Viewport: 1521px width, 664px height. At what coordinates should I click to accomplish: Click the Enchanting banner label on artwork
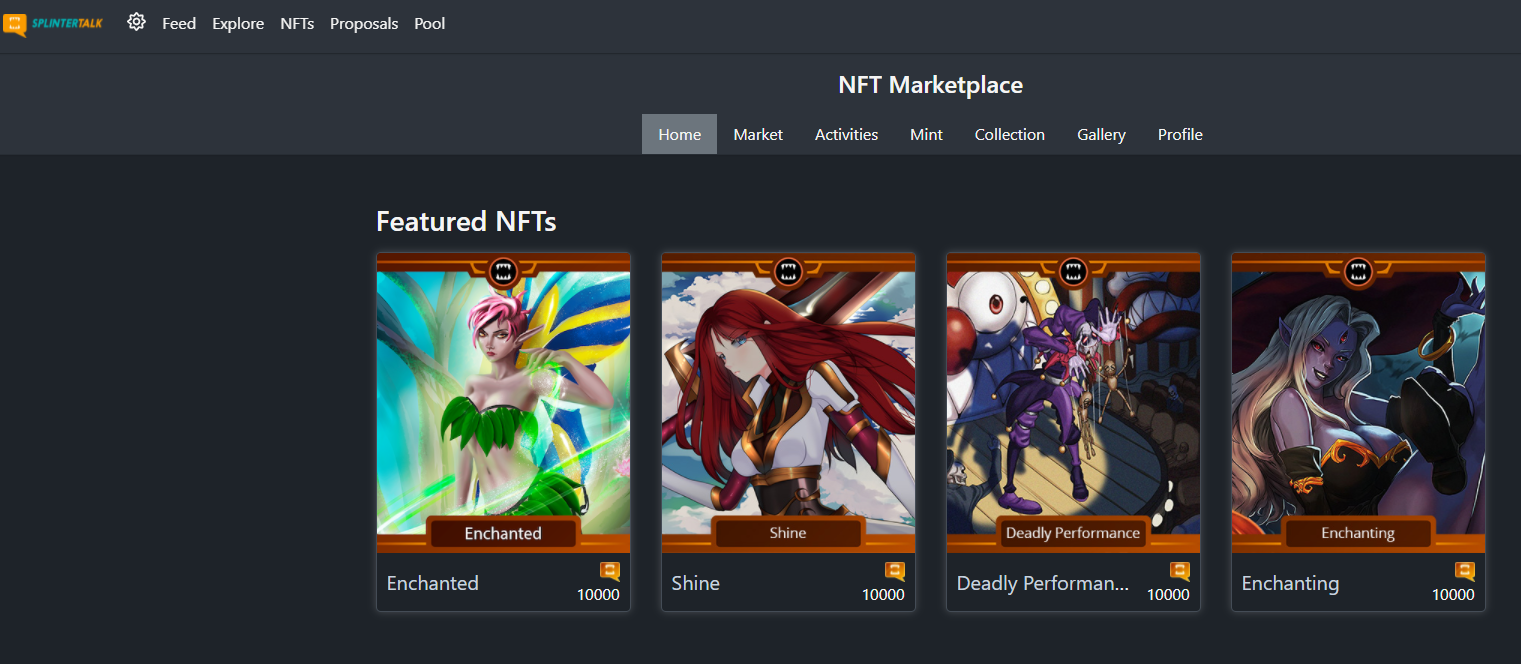coord(1358,533)
